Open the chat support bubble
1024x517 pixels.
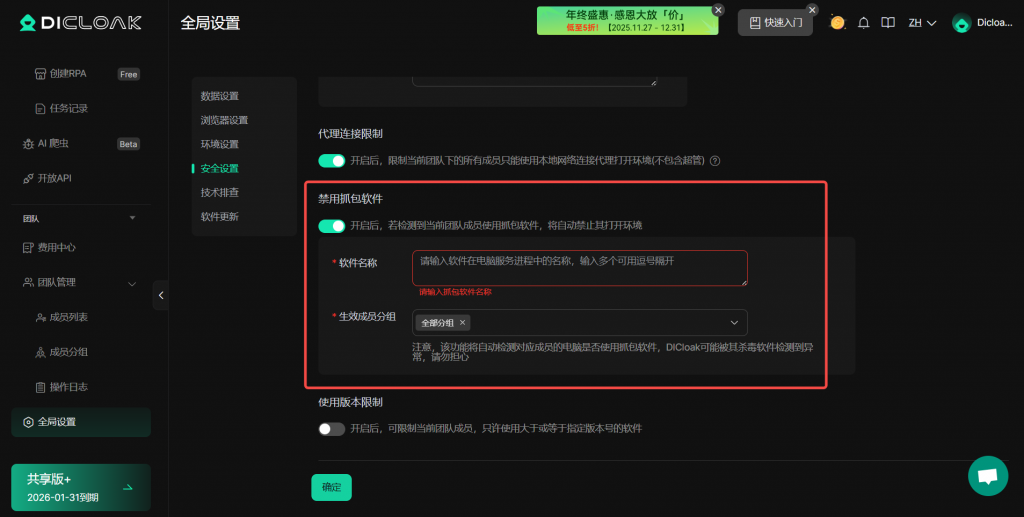coord(987,476)
